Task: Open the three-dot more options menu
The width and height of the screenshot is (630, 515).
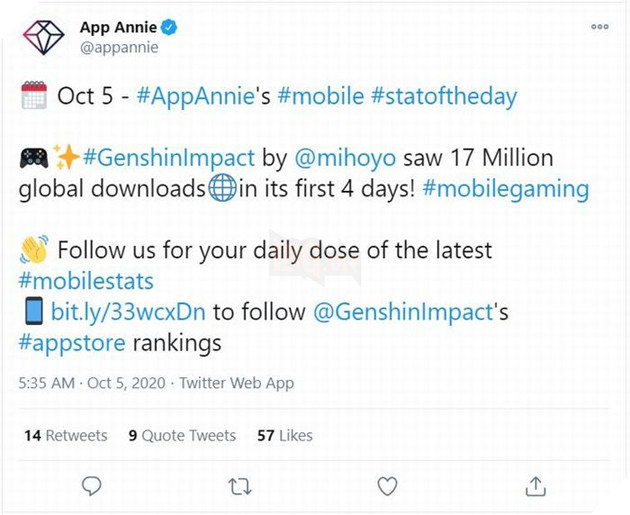Action: 600,26
